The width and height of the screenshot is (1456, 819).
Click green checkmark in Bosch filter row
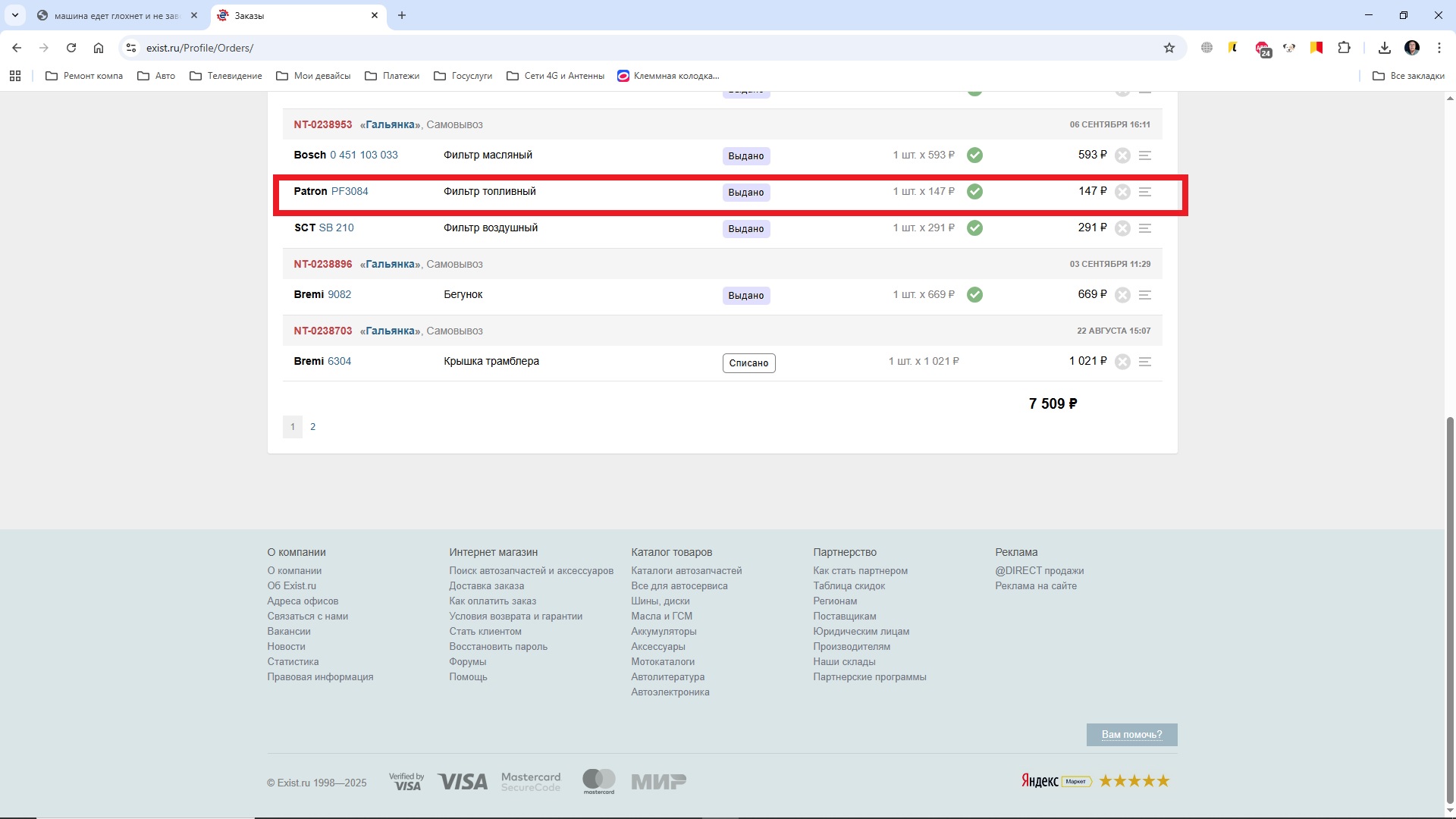(975, 155)
